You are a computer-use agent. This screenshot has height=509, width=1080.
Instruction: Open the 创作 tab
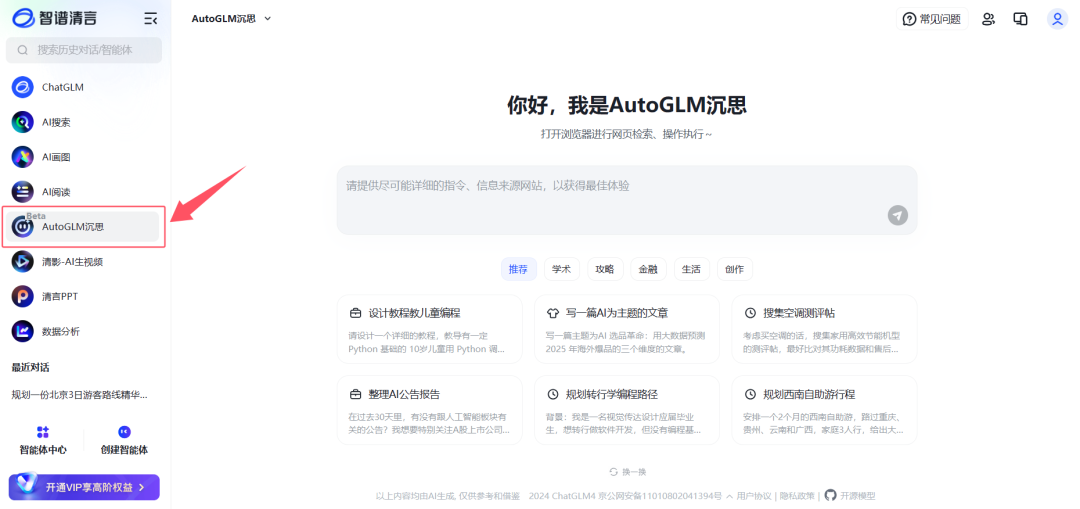click(x=735, y=269)
